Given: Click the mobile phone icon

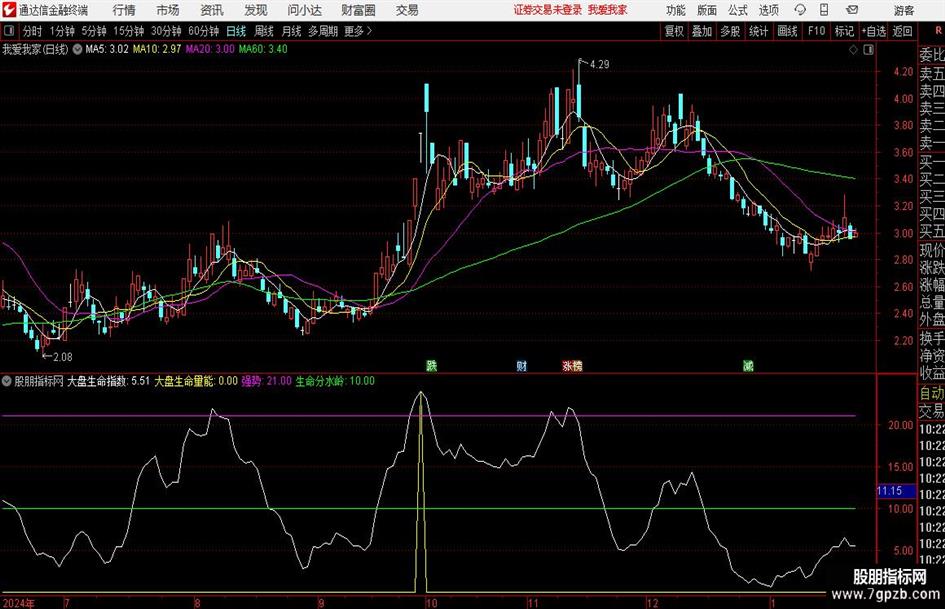Looking at the screenshot, I should [x=824, y=10].
